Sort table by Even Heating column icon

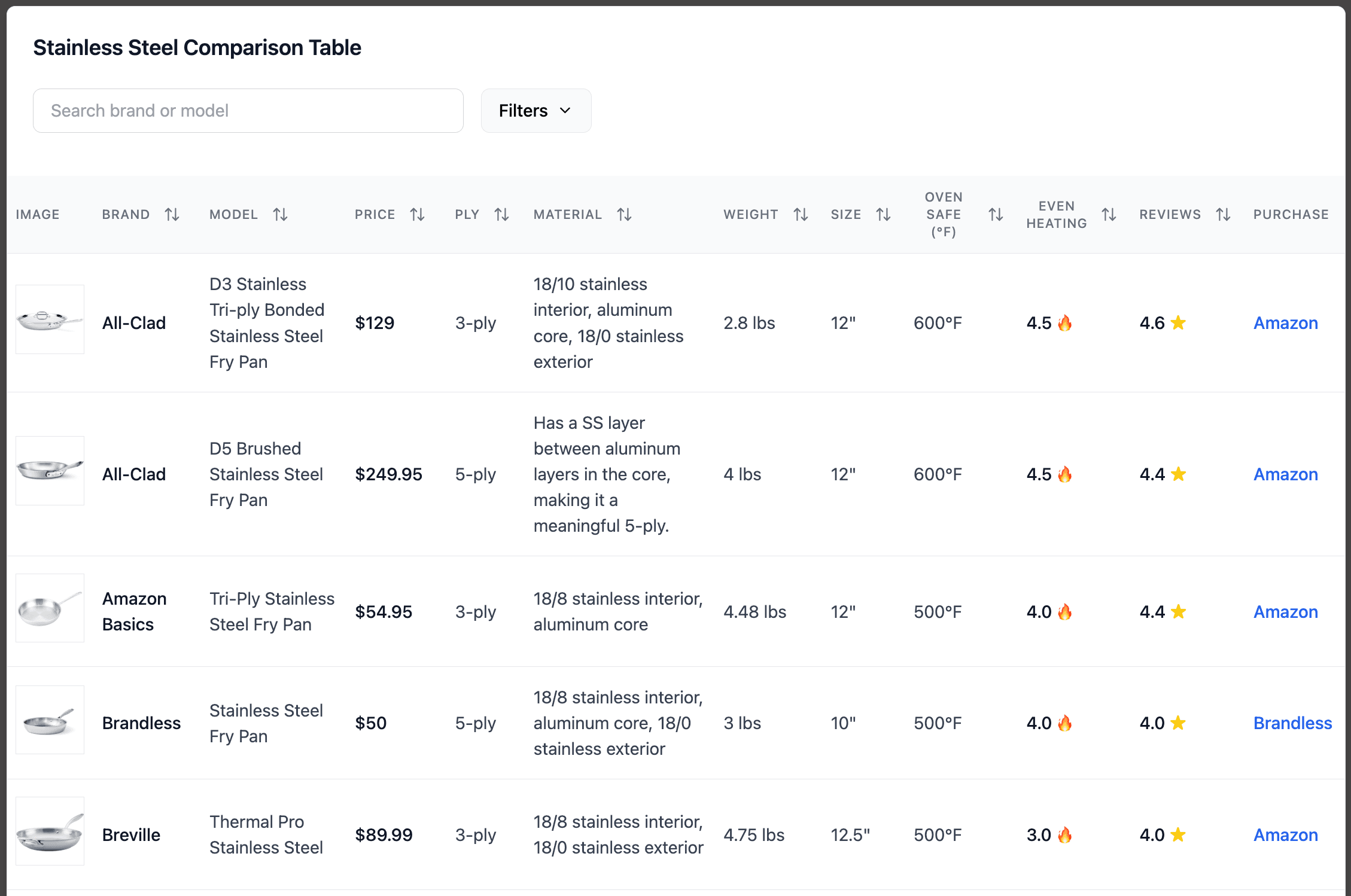[1109, 214]
